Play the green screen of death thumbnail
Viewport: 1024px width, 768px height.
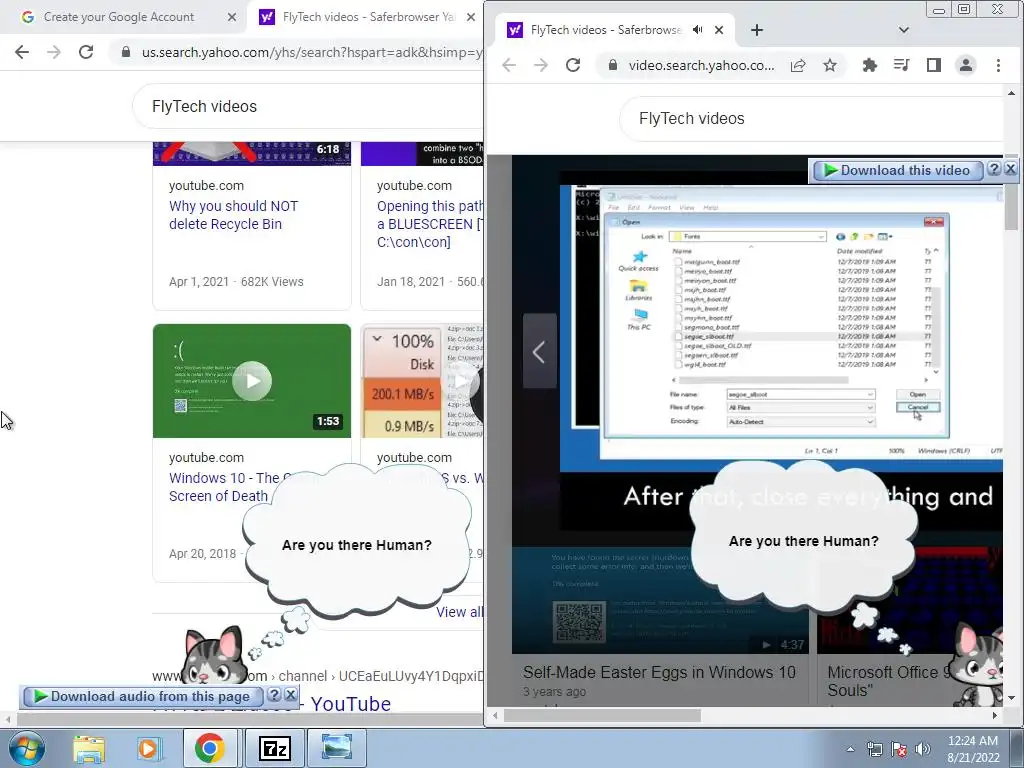pos(251,381)
